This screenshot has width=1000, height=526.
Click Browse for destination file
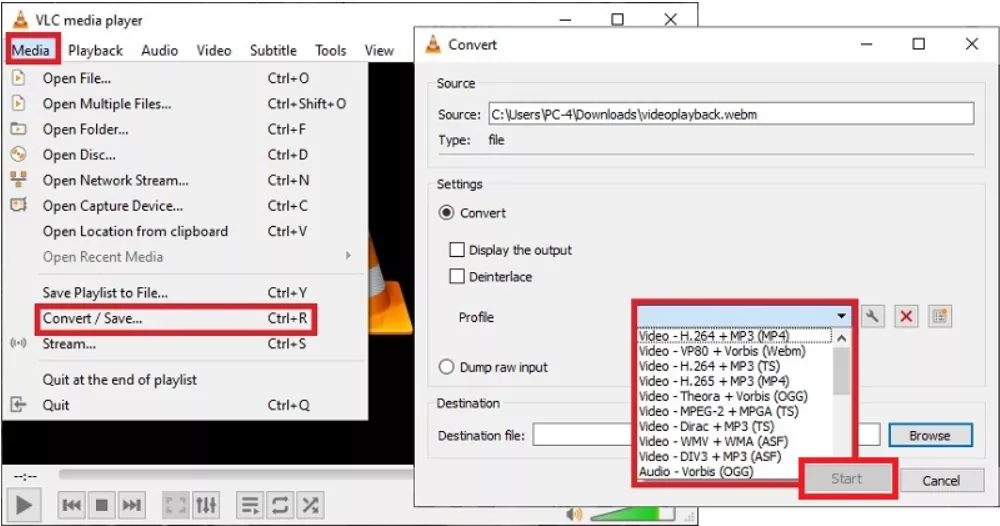tap(929, 435)
